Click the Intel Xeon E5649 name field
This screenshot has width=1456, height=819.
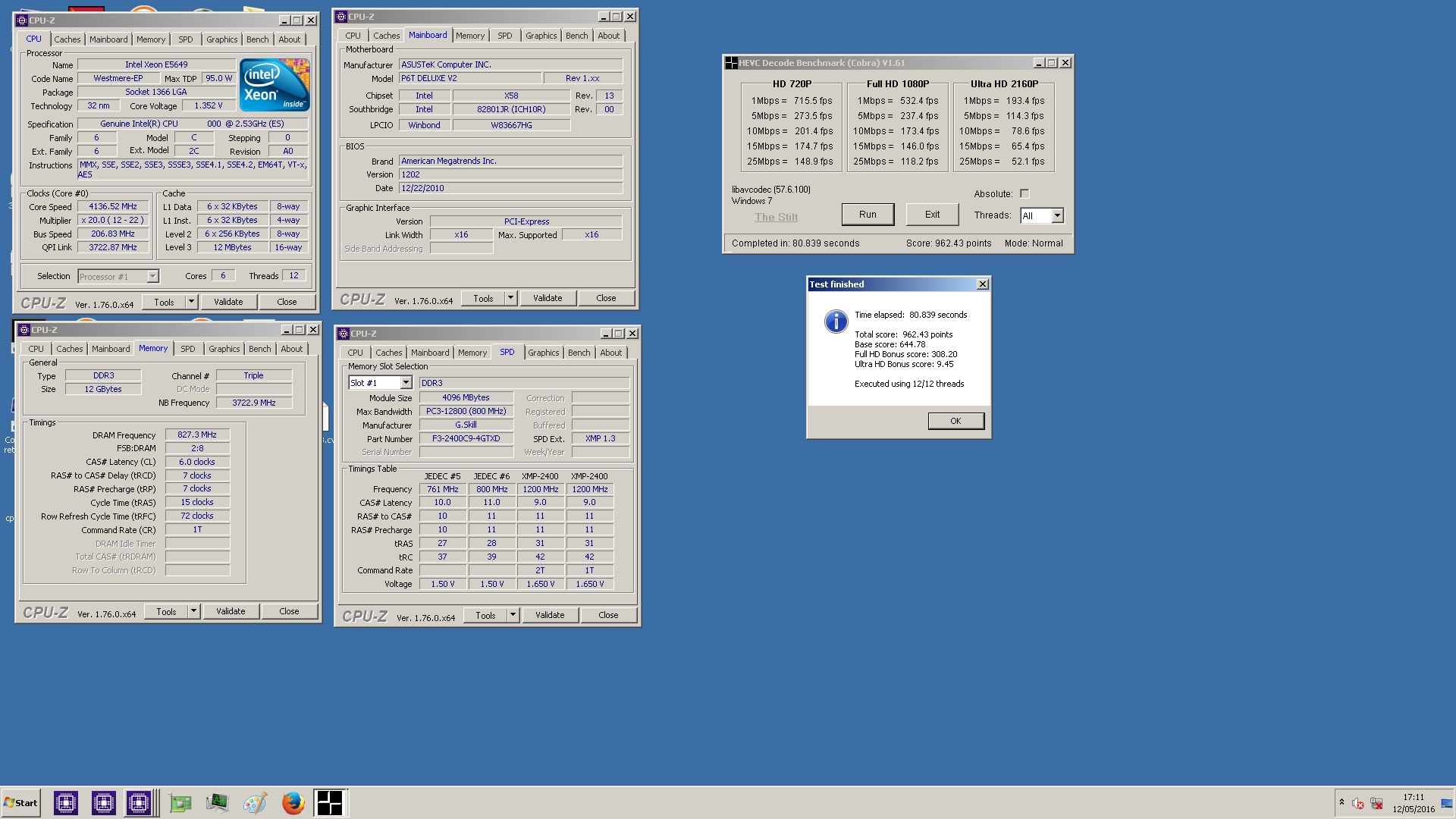156,64
